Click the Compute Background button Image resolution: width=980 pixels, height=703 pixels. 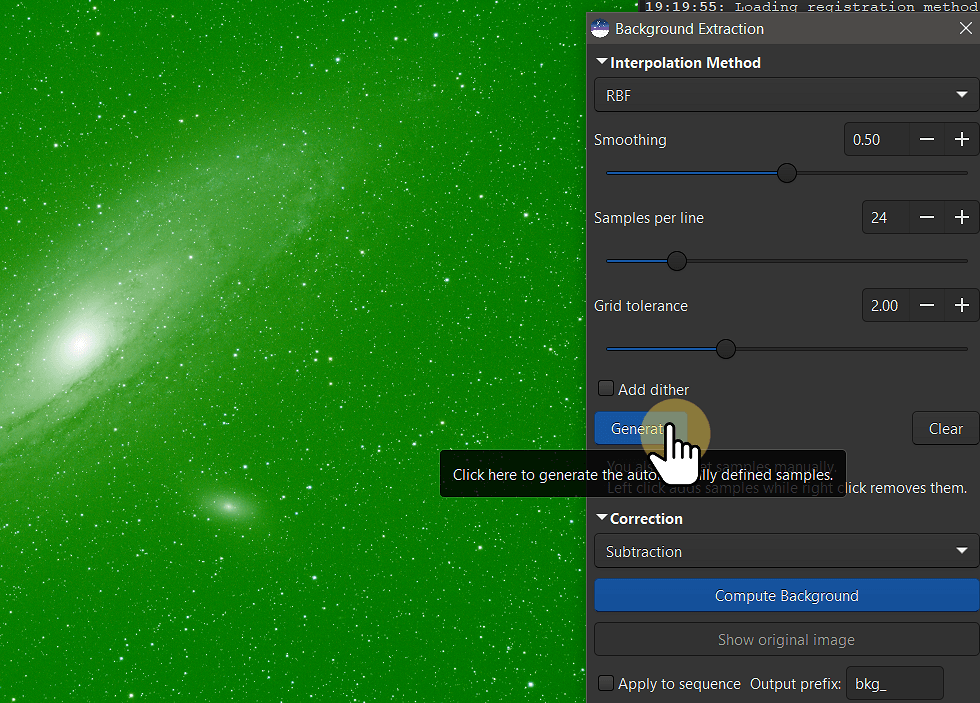[786, 596]
